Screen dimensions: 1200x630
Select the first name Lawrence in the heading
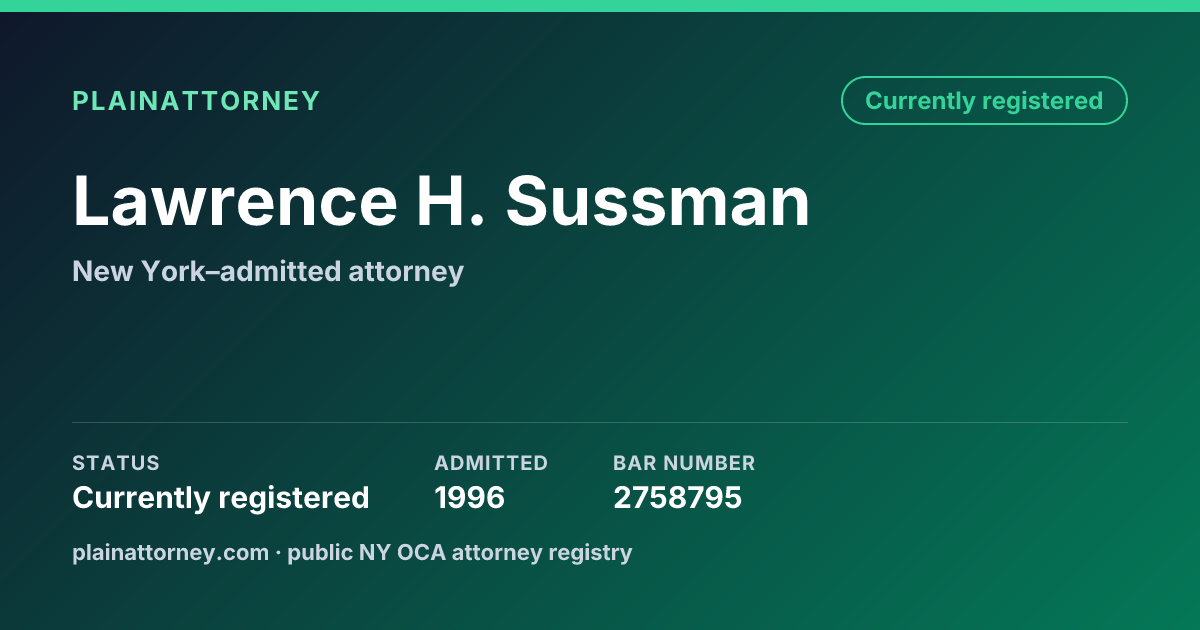(x=235, y=202)
